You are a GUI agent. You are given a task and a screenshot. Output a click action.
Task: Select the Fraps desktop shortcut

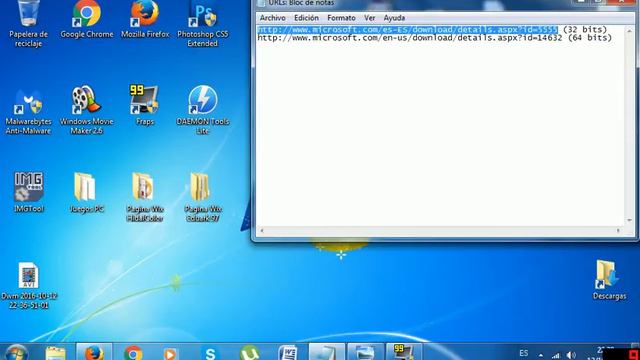click(144, 105)
